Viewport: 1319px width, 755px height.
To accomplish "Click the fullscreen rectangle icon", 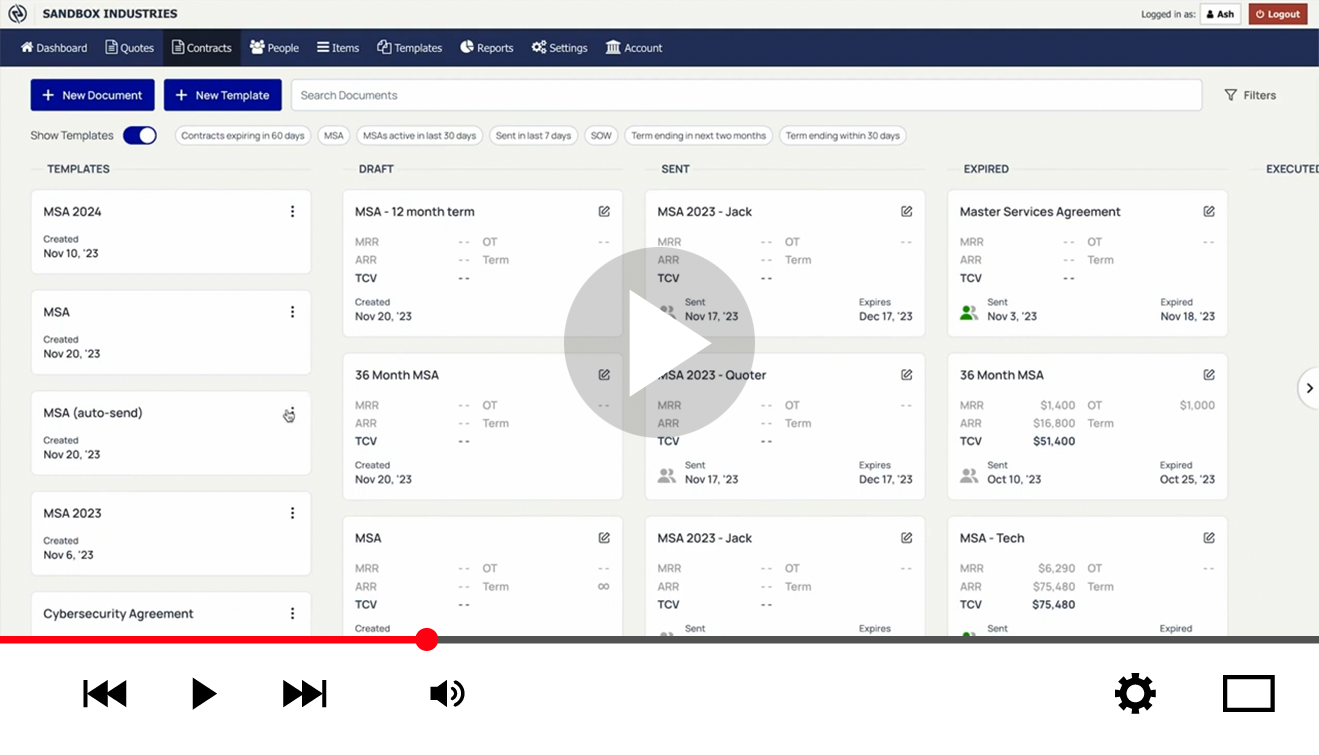I will coord(1248,694).
